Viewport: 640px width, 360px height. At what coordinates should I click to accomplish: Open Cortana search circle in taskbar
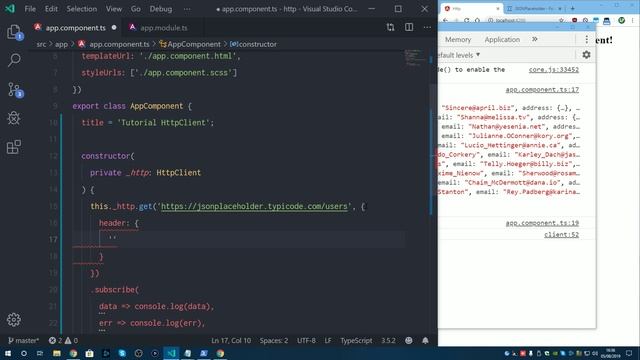pos(24,353)
